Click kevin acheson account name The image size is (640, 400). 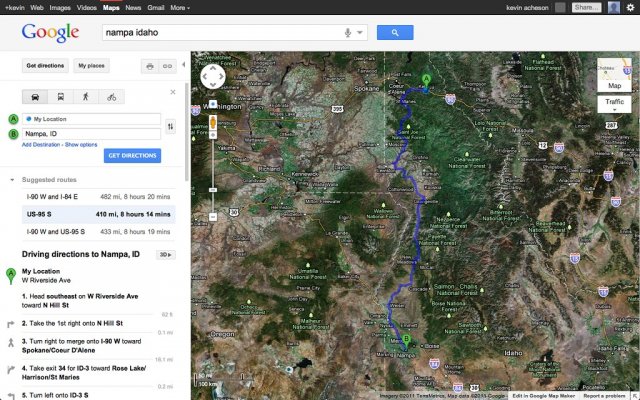click(x=527, y=7)
